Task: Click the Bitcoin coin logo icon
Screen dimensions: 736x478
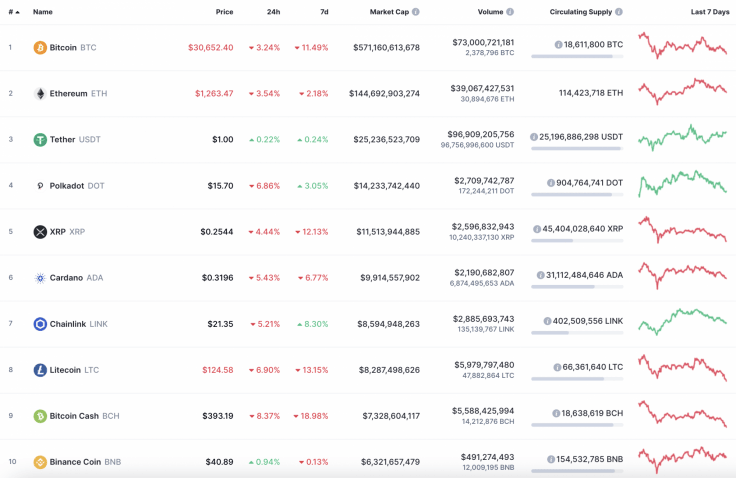Action: 40,47
